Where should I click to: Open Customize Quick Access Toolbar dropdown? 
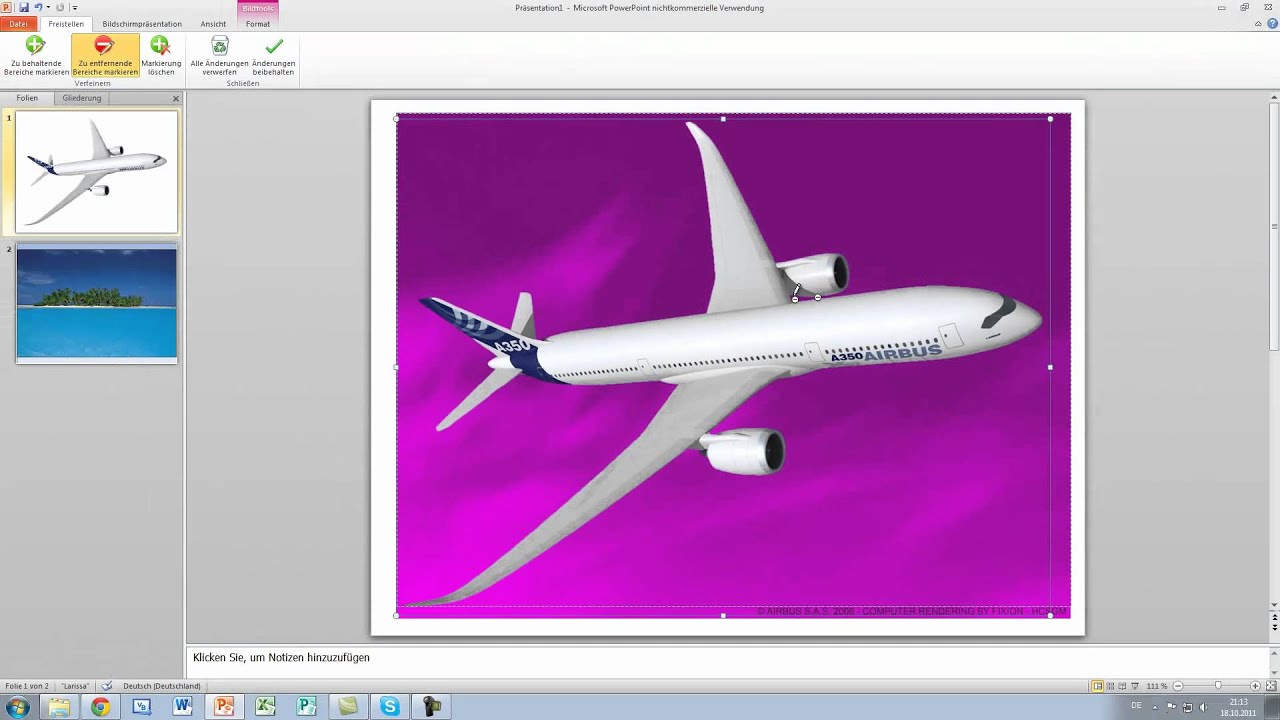(x=74, y=8)
